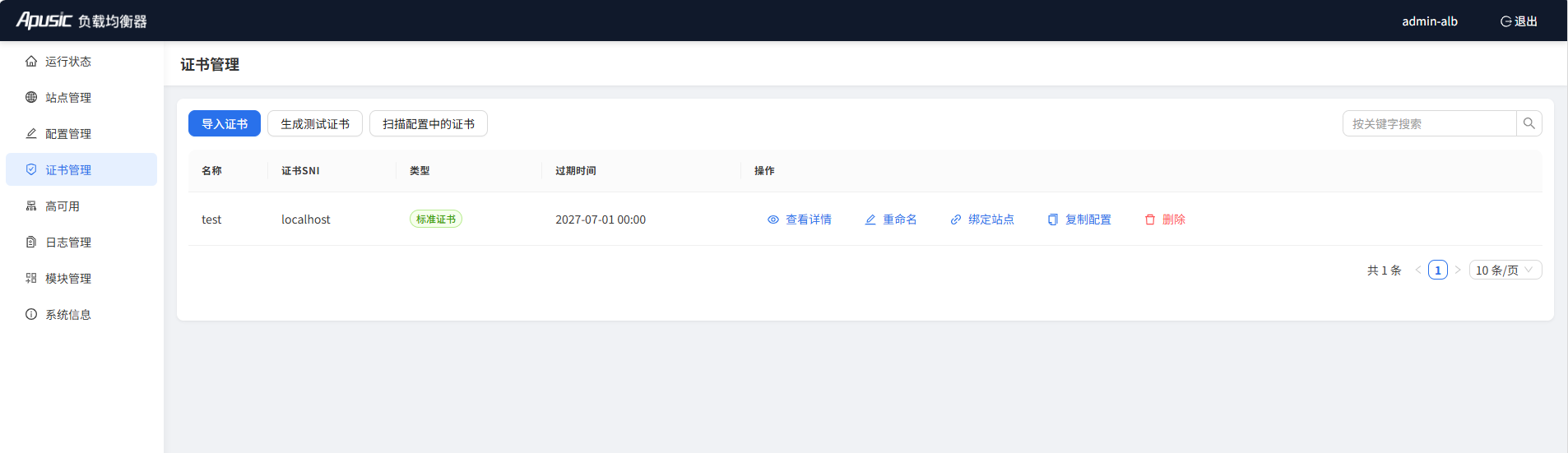Click 扫描配置中的证书 button
1568x453 pixels.
pyautogui.click(x=429, y=123)
